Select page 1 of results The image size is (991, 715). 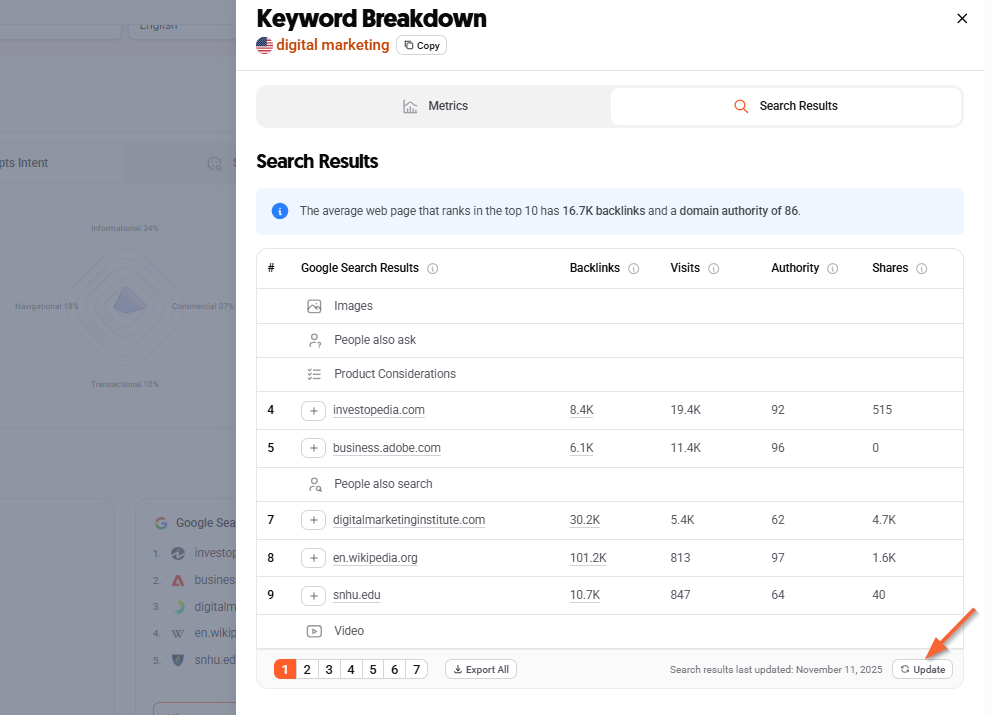(285, 669)
